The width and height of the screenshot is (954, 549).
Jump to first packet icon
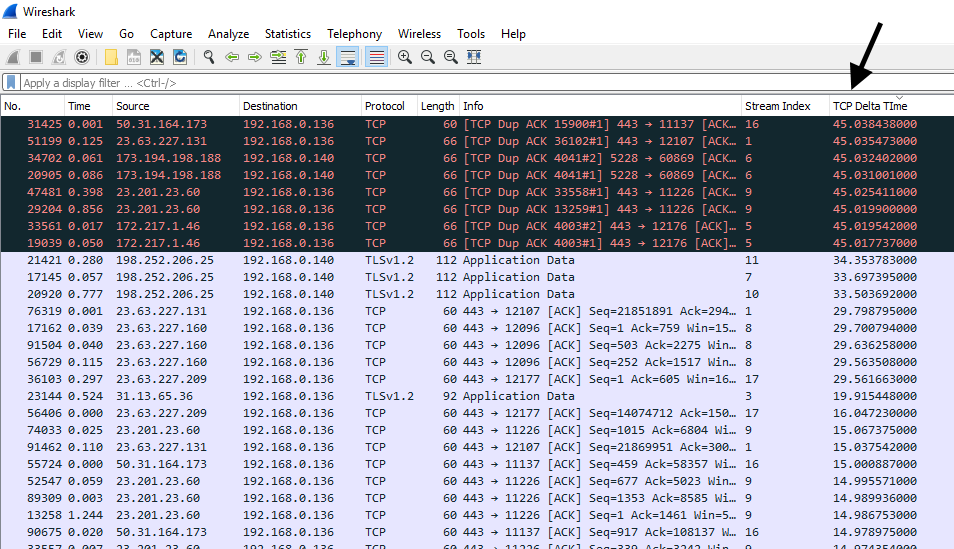(301, 57)
